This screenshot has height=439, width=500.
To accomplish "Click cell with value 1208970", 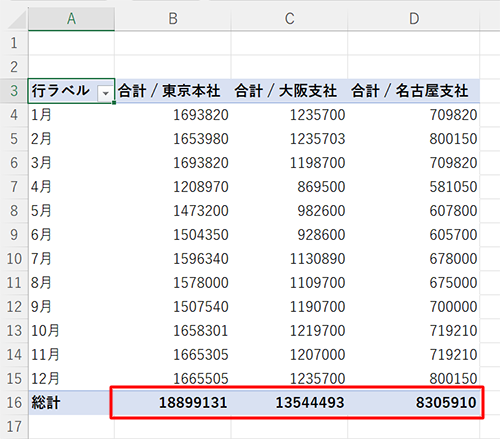I will pyautogui.click(x=173, y=187).
